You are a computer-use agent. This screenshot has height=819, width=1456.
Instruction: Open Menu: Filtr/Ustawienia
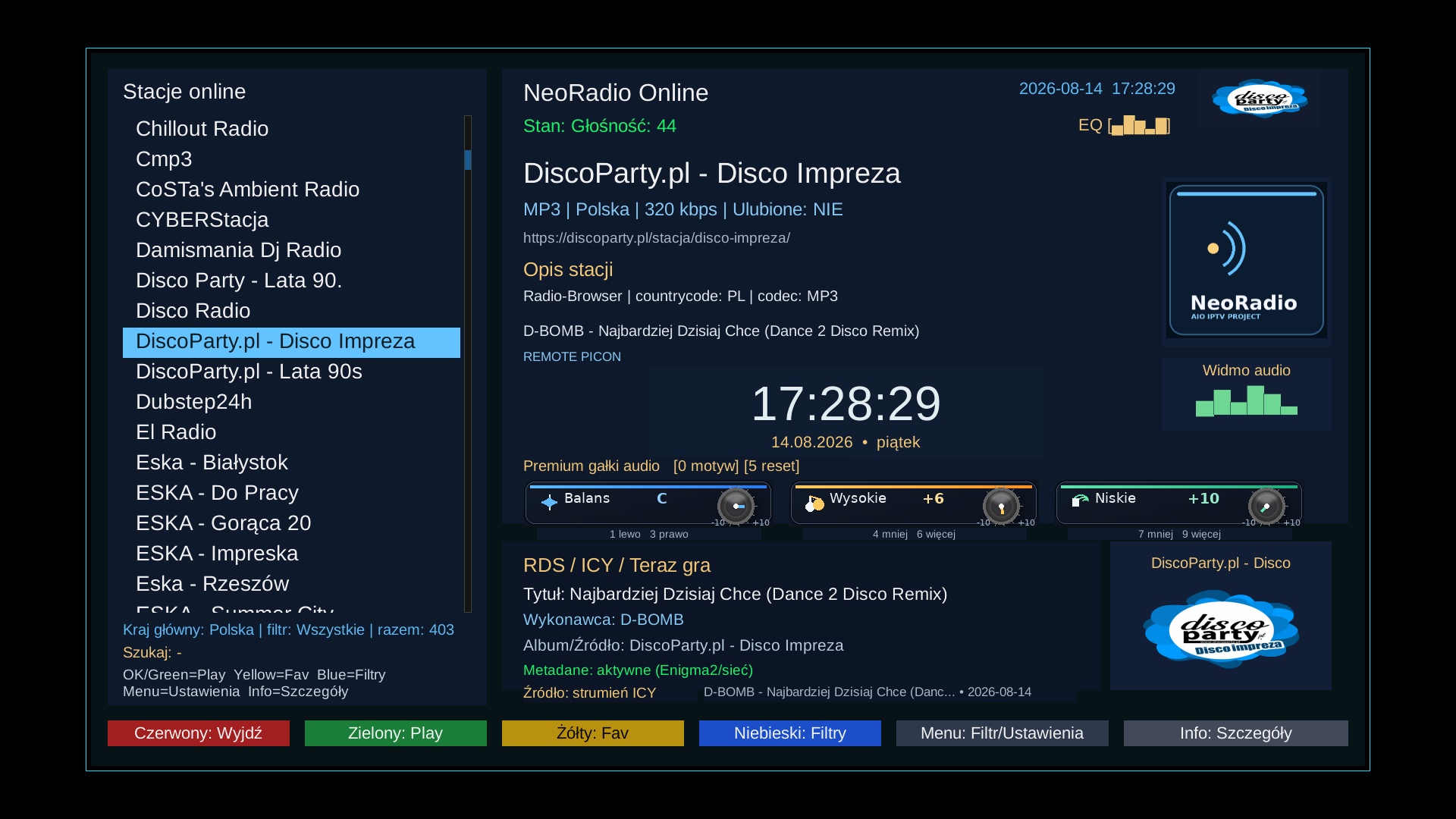[1003, 733]
